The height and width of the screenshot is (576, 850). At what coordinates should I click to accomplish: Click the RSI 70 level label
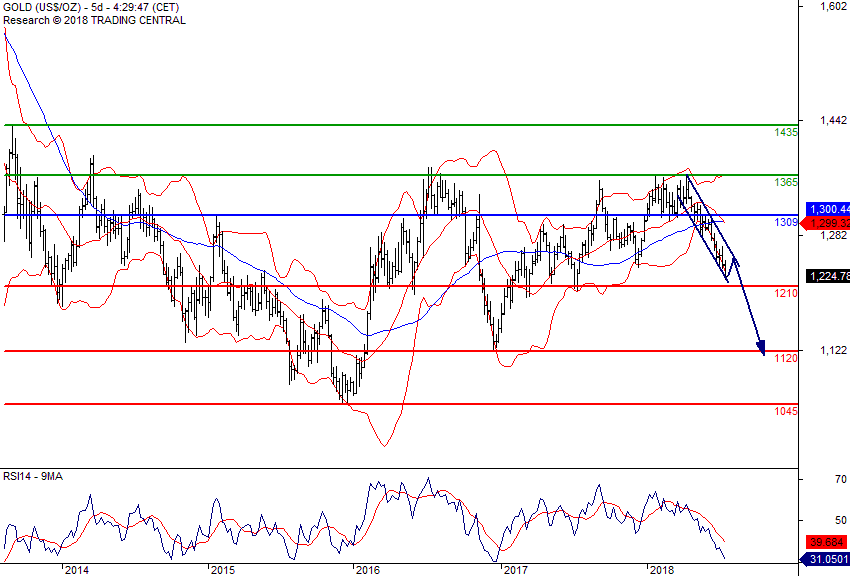[x=840, y=479]
